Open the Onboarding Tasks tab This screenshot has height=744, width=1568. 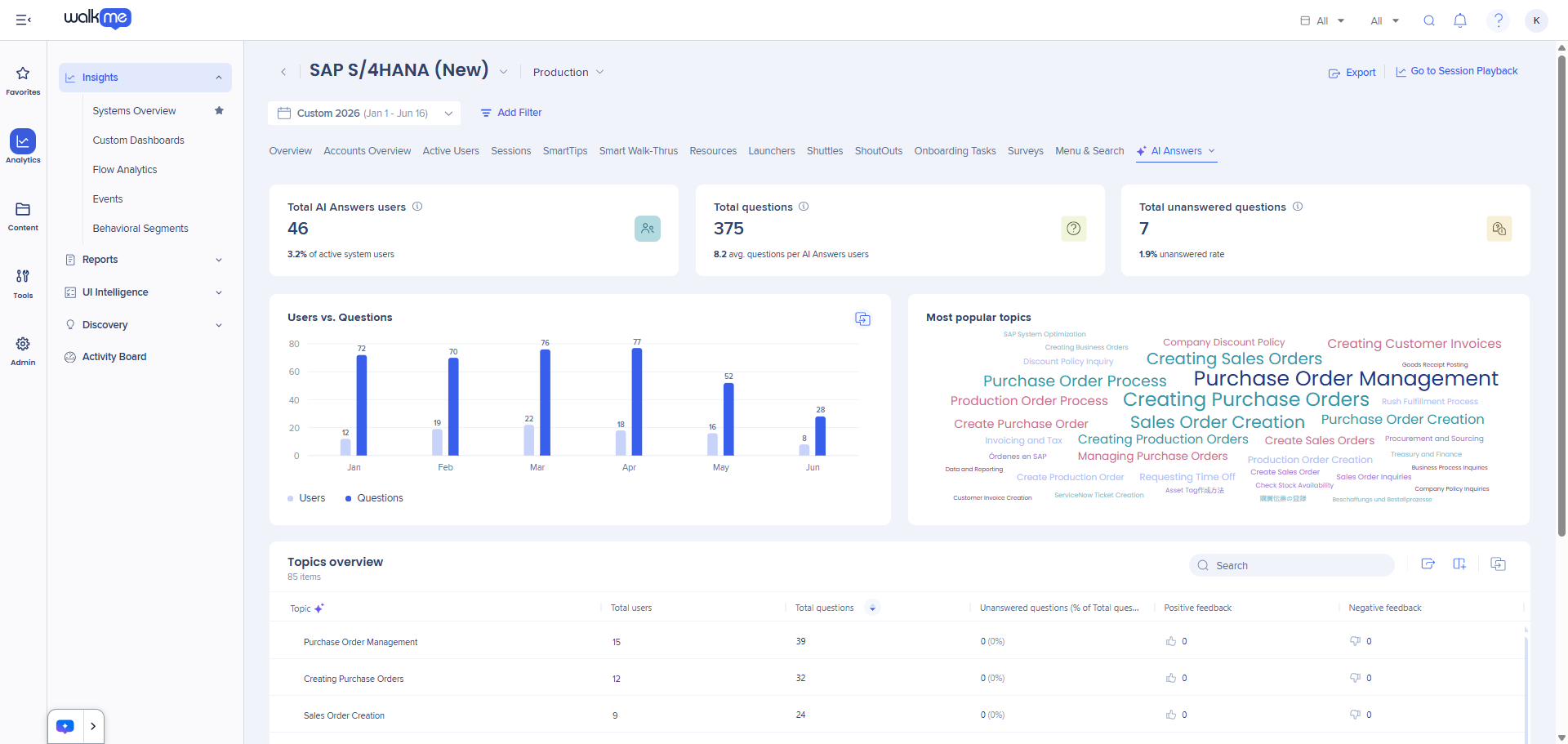[x=955, y=151]
